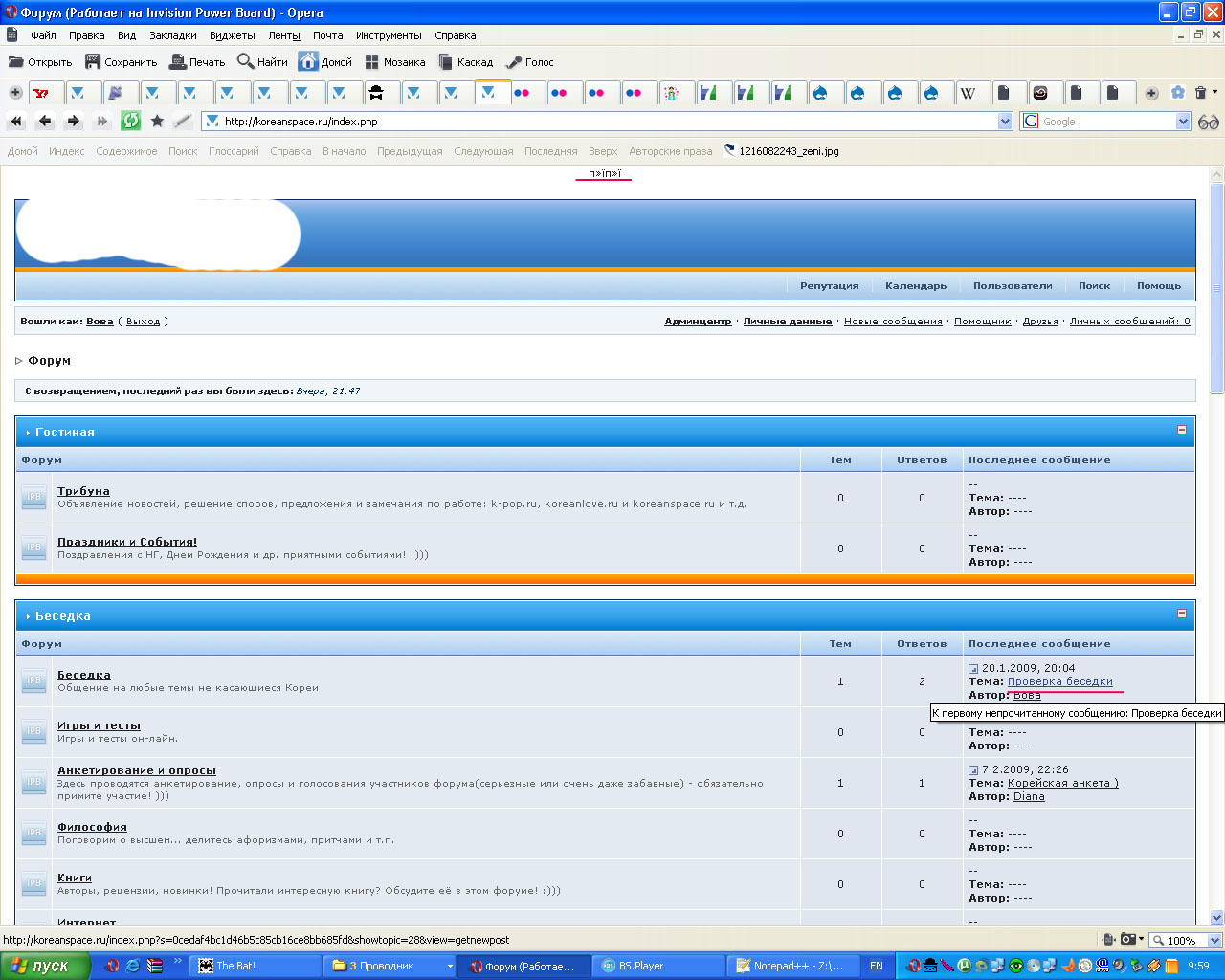Image resolution: width=1225 pixels, height=980 pixels.
Task: Click the Print (Печать) icon
Action: click(x=178, y=62)
